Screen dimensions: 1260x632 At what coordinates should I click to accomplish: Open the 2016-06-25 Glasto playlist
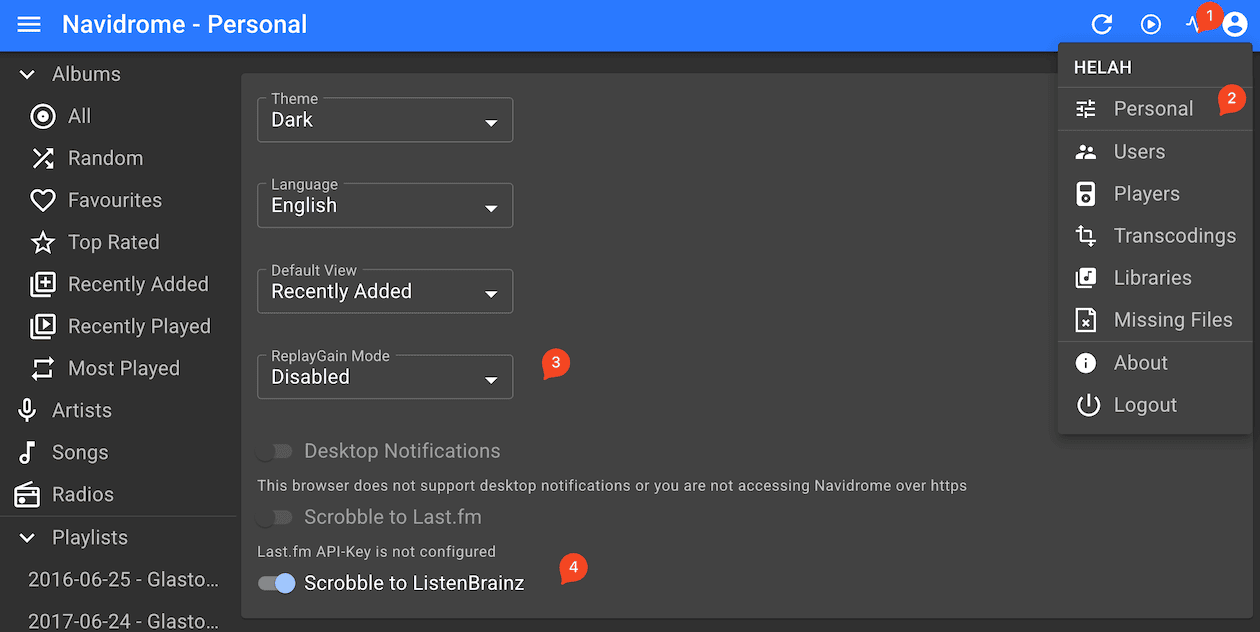point(122,579)
